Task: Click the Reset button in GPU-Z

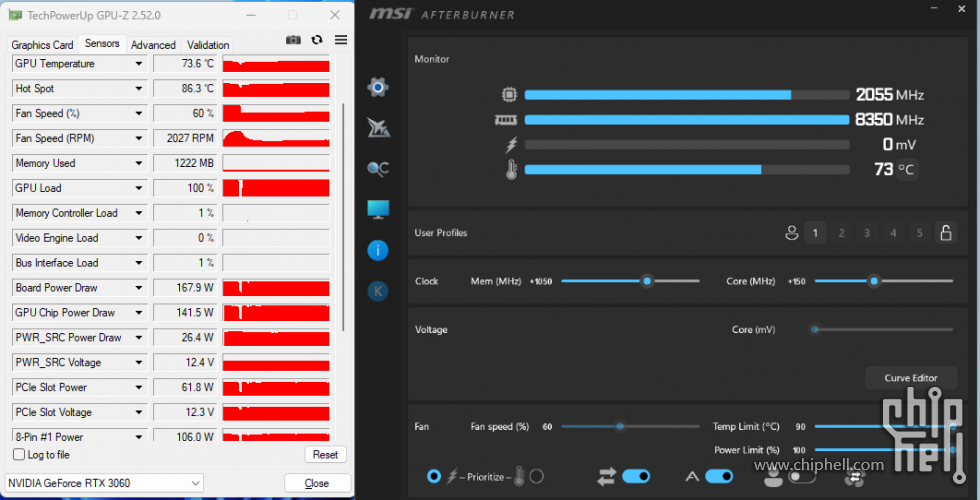Action: tap(325, 454)
